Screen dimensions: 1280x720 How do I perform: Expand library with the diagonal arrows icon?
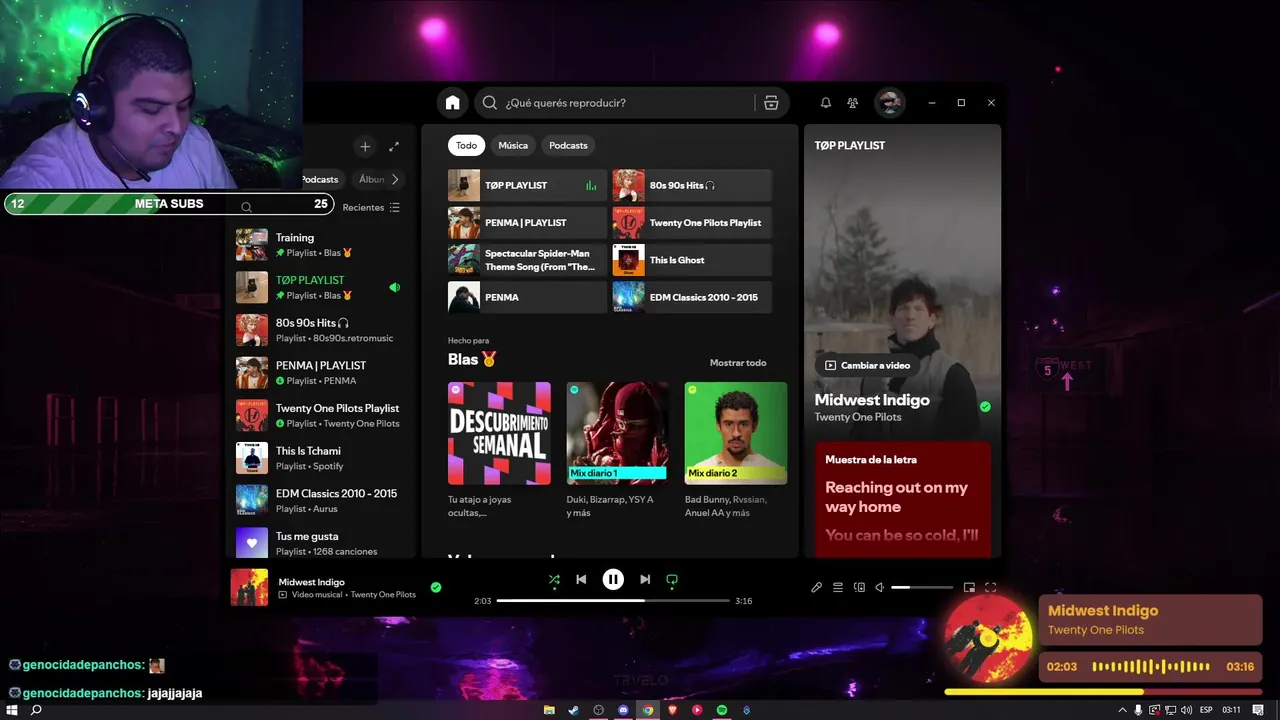tap(394, 147)
